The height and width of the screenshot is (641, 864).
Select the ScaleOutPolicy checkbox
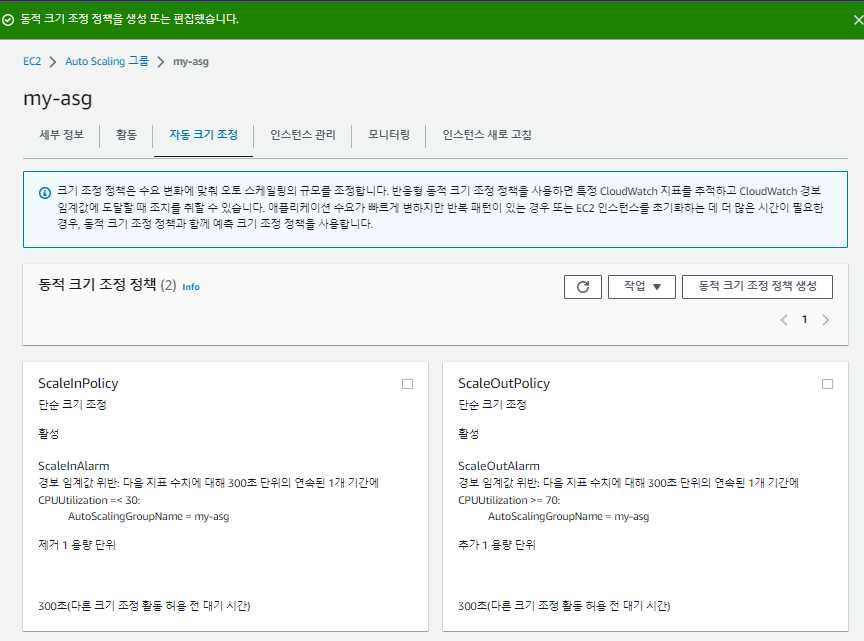827,384
